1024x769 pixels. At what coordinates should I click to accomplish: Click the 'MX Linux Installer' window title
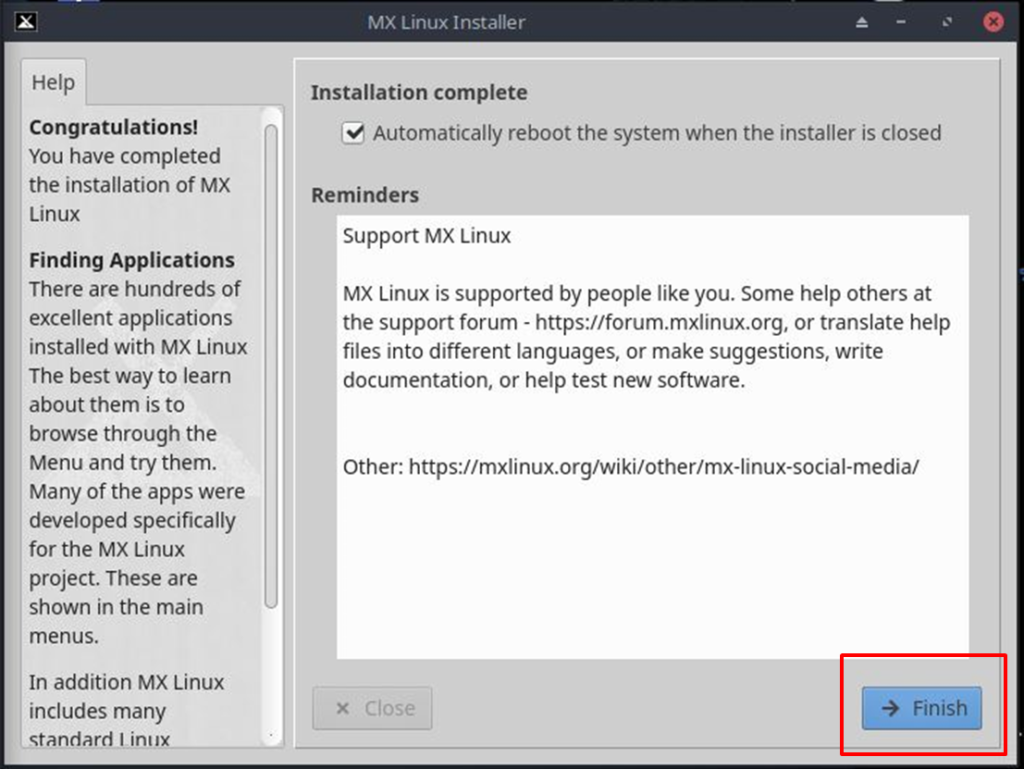pyautogui.click(x=446, y=22)
